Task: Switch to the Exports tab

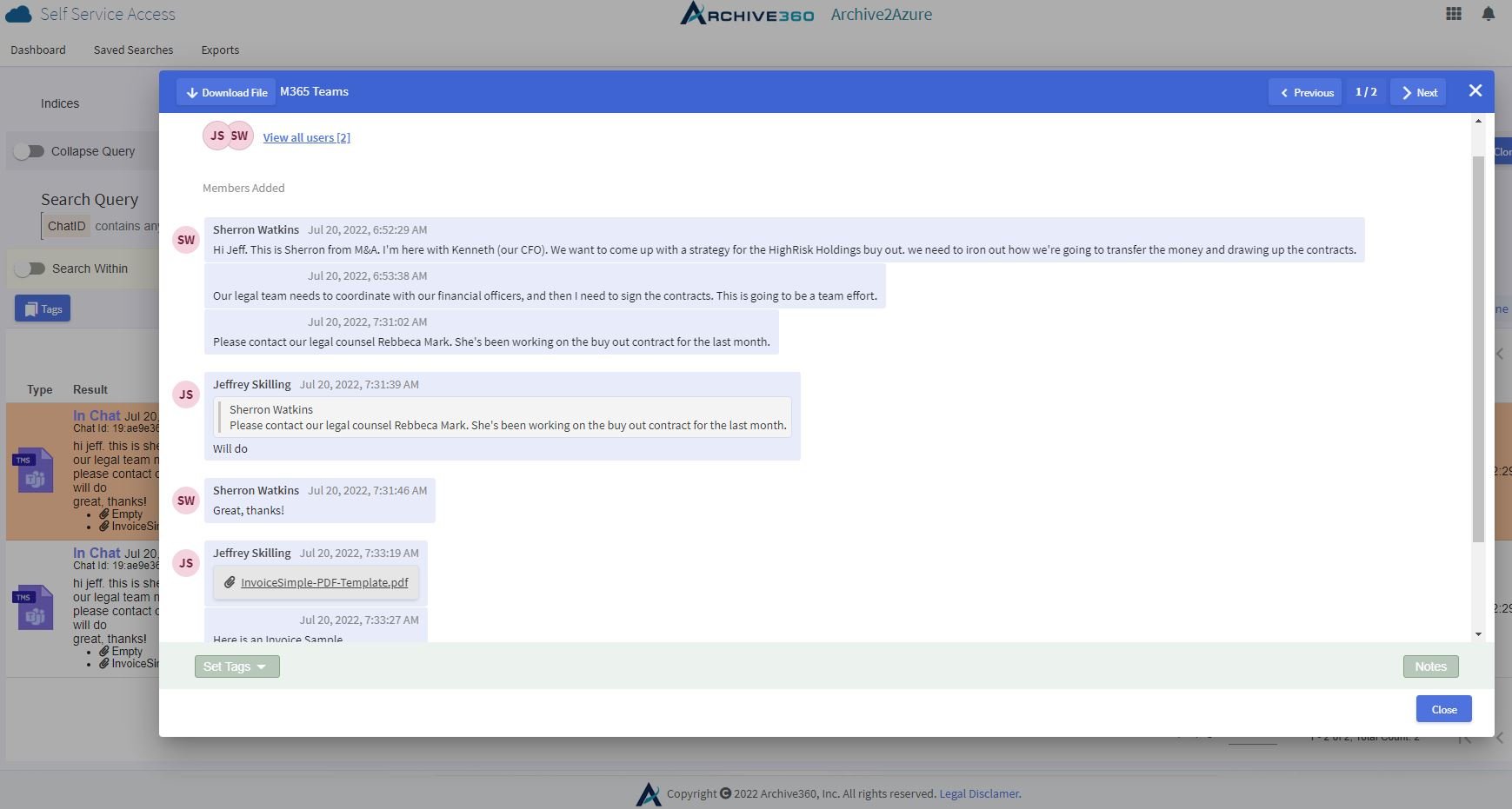Action: pyautogui.click(x=219, y=50)
